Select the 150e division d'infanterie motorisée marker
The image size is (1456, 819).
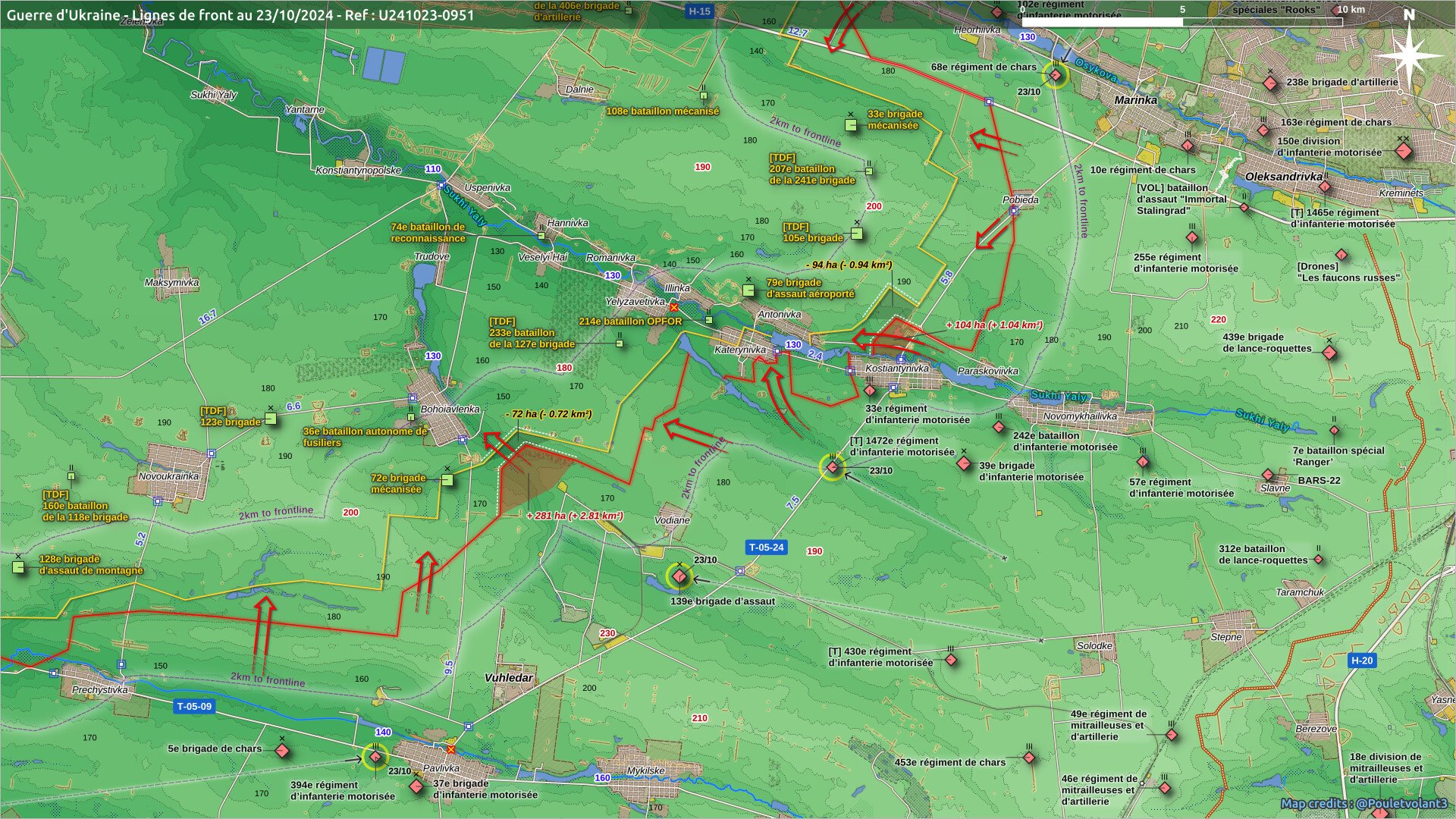[1403, 151]
